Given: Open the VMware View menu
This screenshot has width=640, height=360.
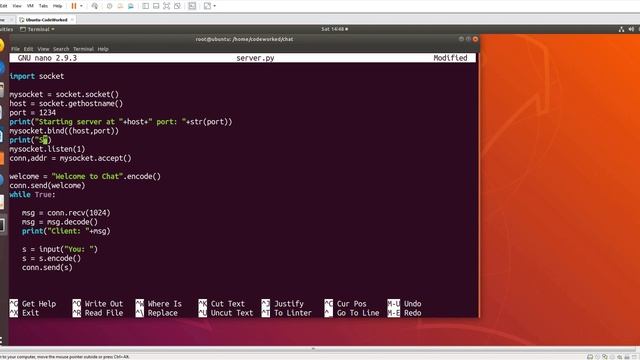Looking at the screenshot, I should point(17,6).
